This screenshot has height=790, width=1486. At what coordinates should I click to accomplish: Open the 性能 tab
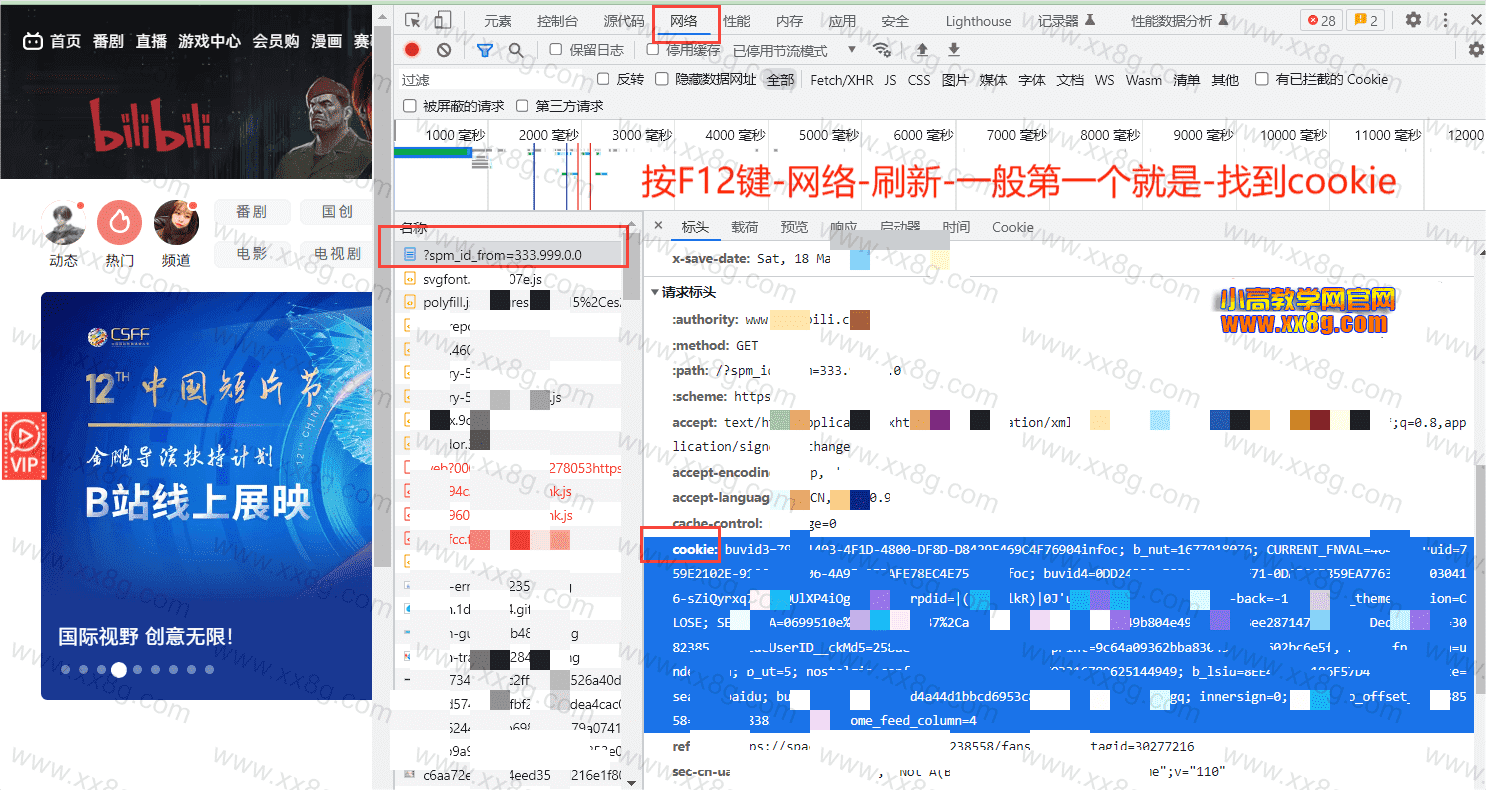coord(737,21)
